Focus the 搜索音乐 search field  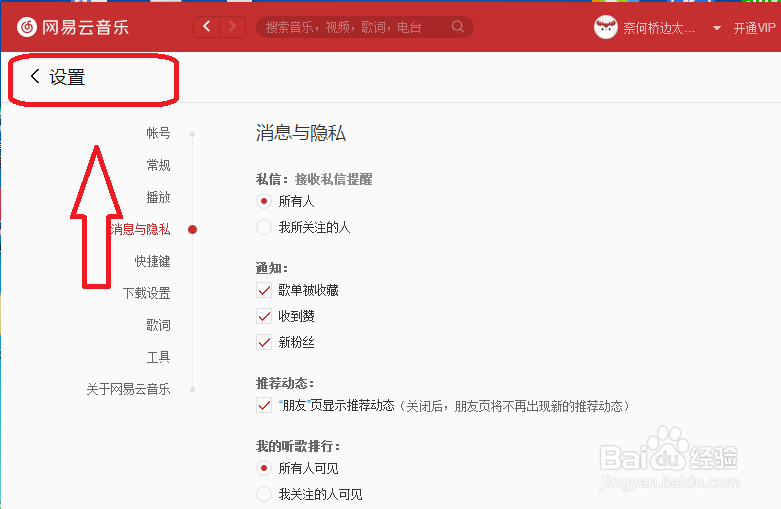365,27
